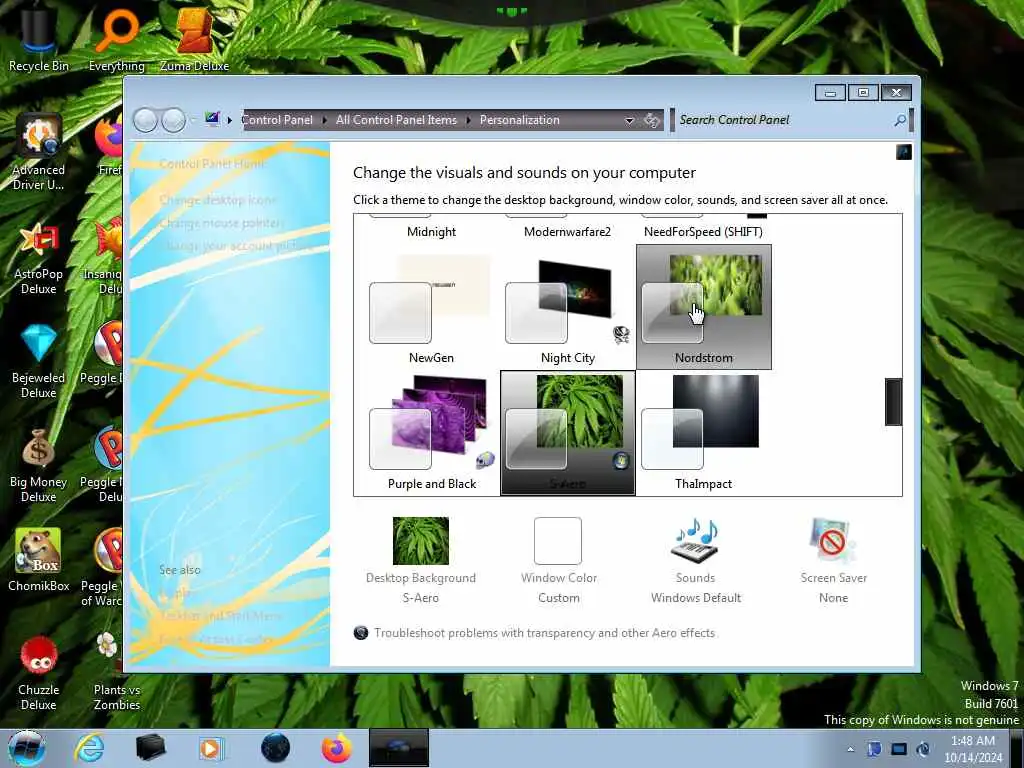The height and width of the screenshot is (768, 1024).
Task: Select the Midnight theme label
Action: coord(431,232)
